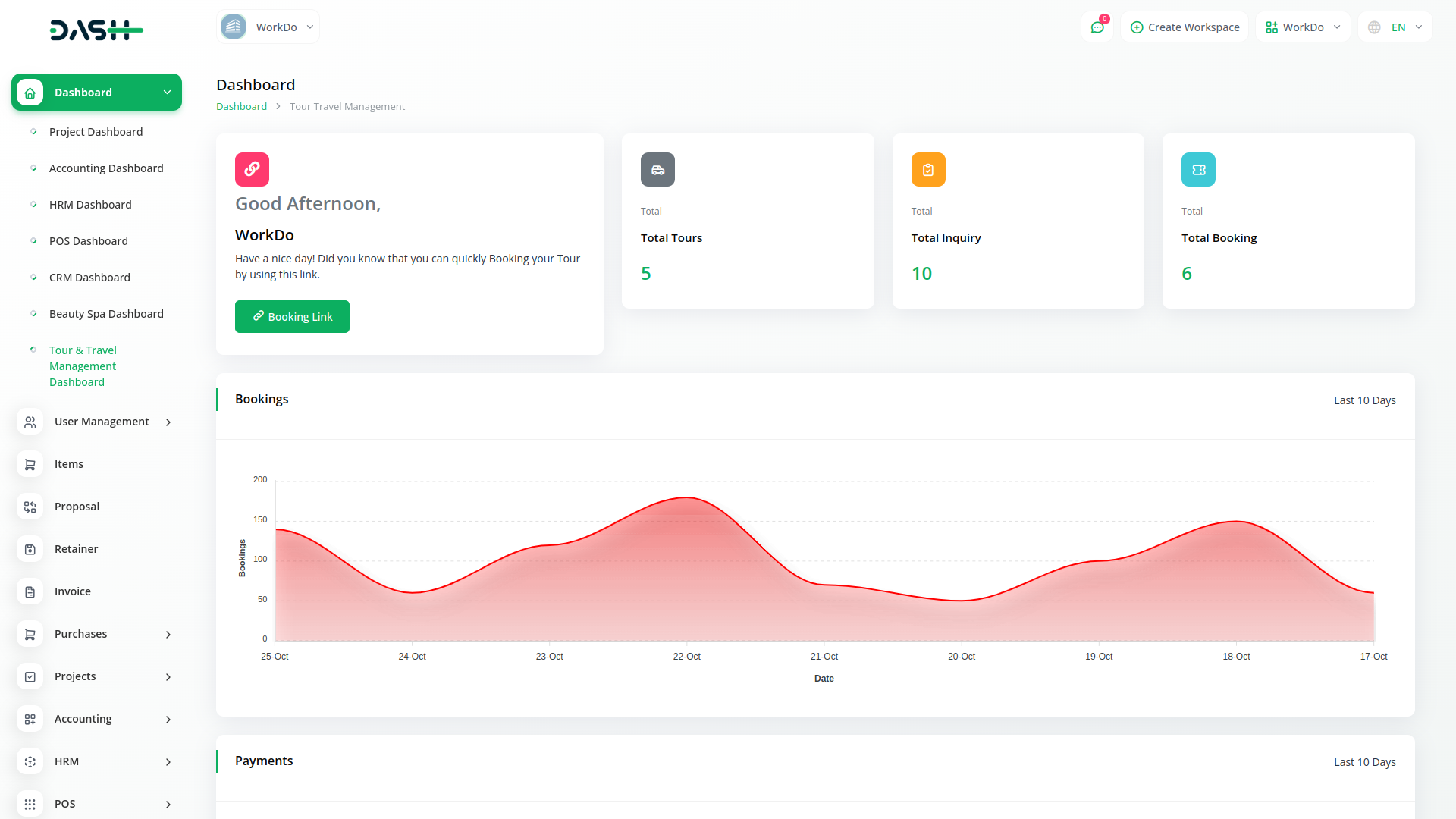Click the orange Total Inquiry clipboard icon

928,169
